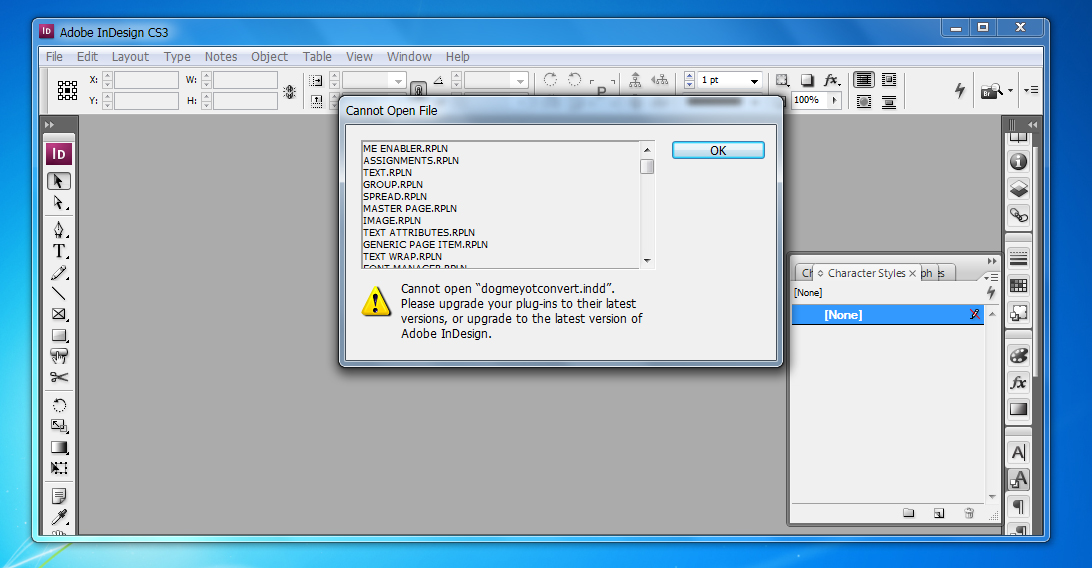Image resolution: width=1092 pixels, height=568 pixels.
Task: Open the Layers panel icon
Action: [x=1018, y=189]
